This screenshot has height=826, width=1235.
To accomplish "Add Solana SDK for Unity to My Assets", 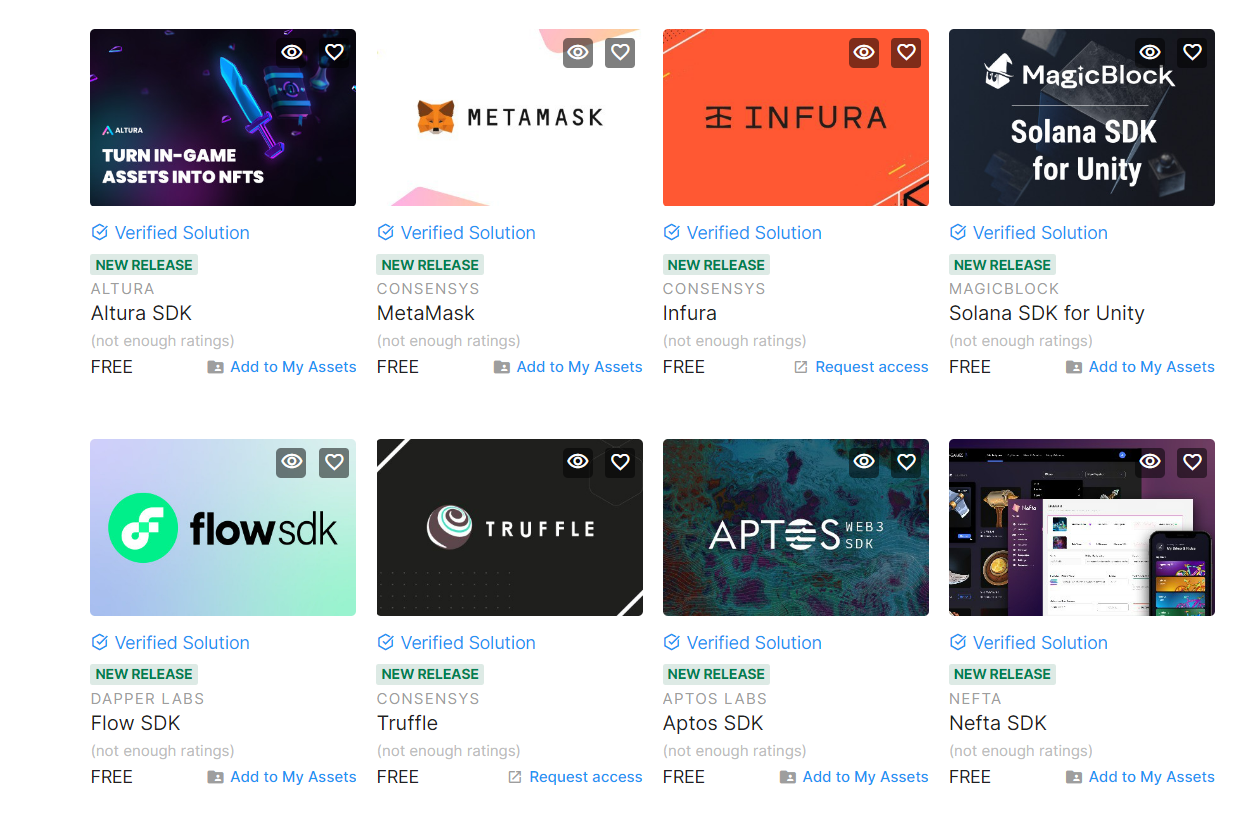I will click(1140, 367).
